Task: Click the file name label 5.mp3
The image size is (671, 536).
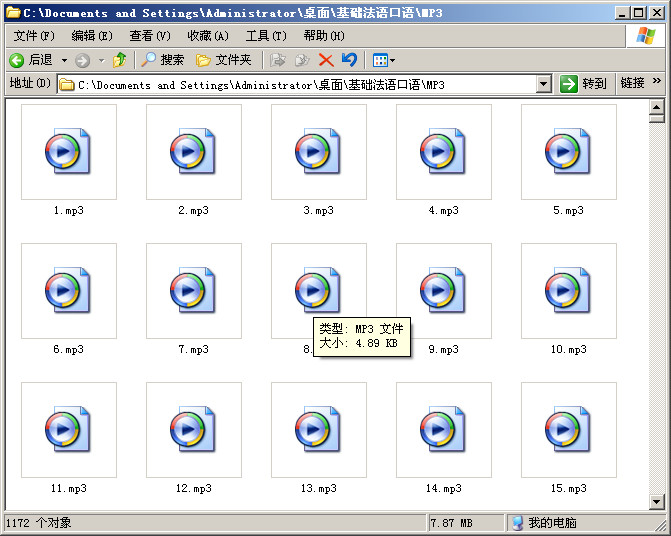Action: click(x=568, y=210)
